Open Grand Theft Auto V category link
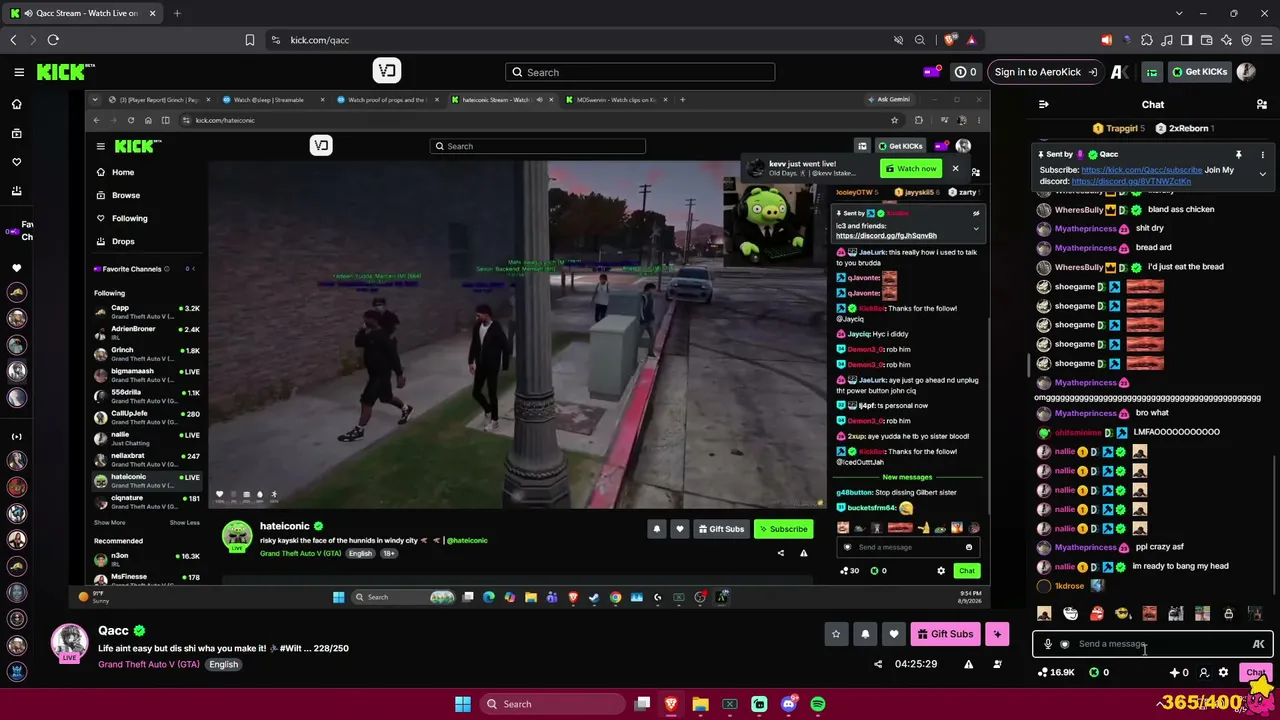Viewport: 1280px width, 720px height. tap(149, 665)
